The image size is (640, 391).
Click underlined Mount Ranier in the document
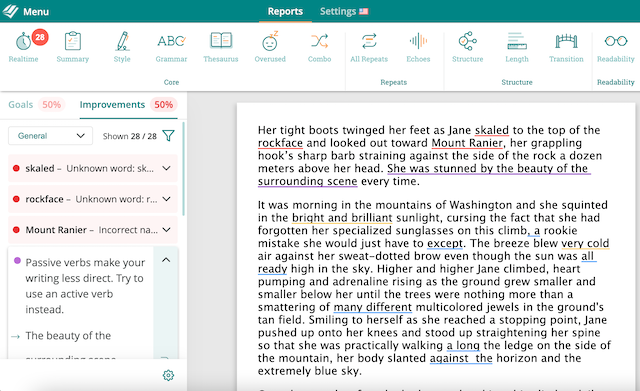467,143
